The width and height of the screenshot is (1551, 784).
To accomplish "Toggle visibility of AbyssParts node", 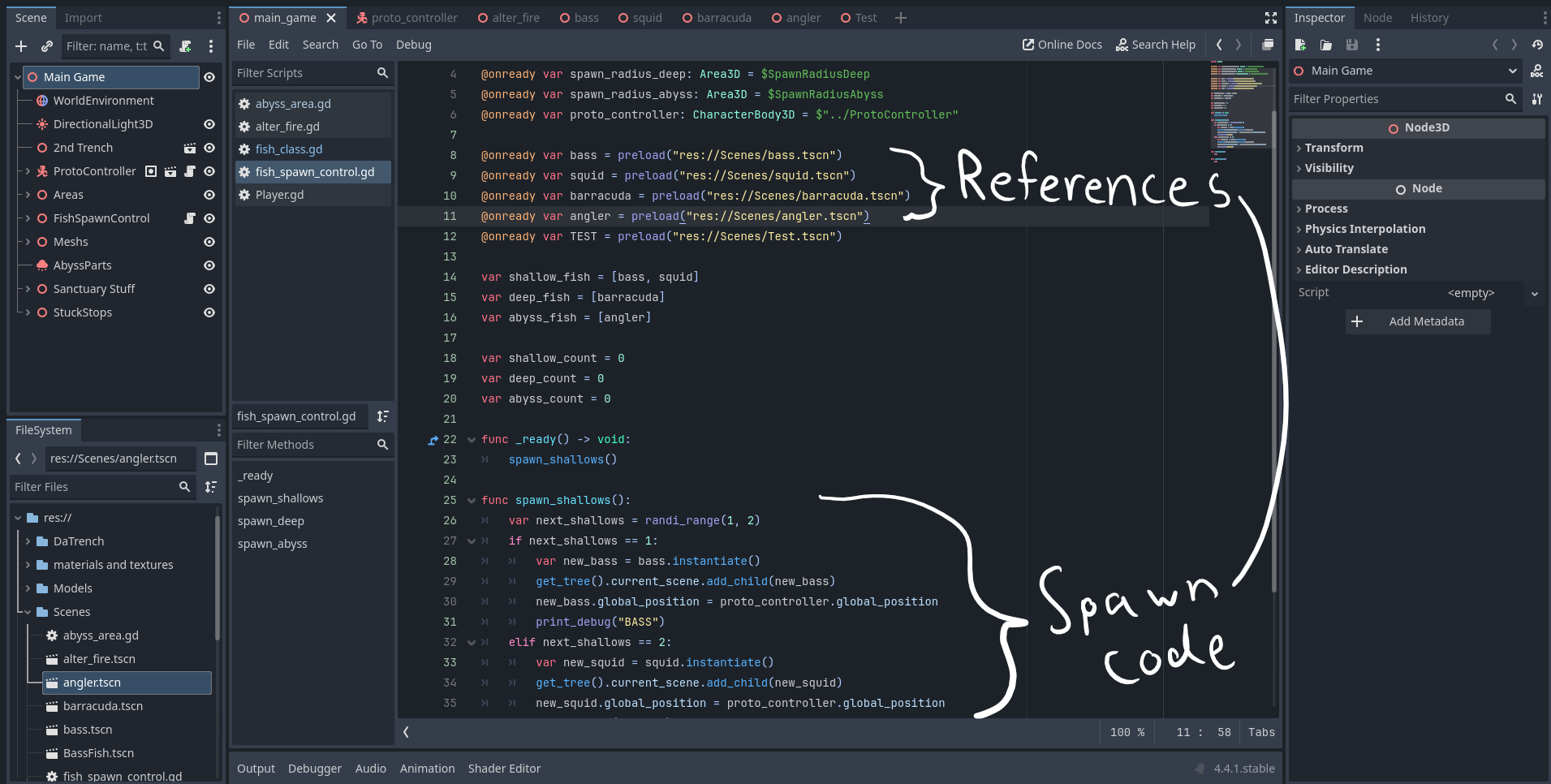I will click(209, 265).
